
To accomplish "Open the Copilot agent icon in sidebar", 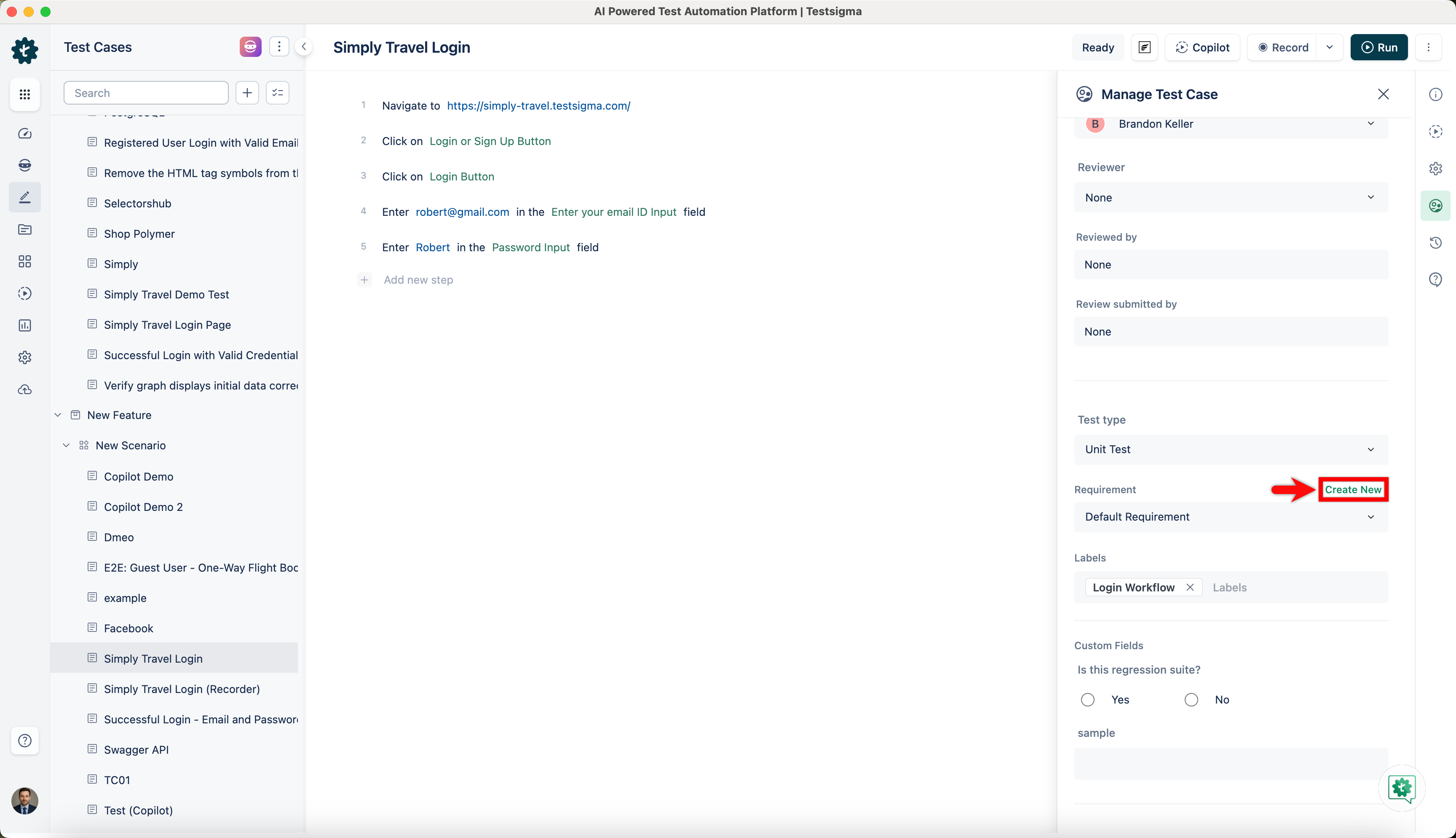I will [x=25, y=166].
